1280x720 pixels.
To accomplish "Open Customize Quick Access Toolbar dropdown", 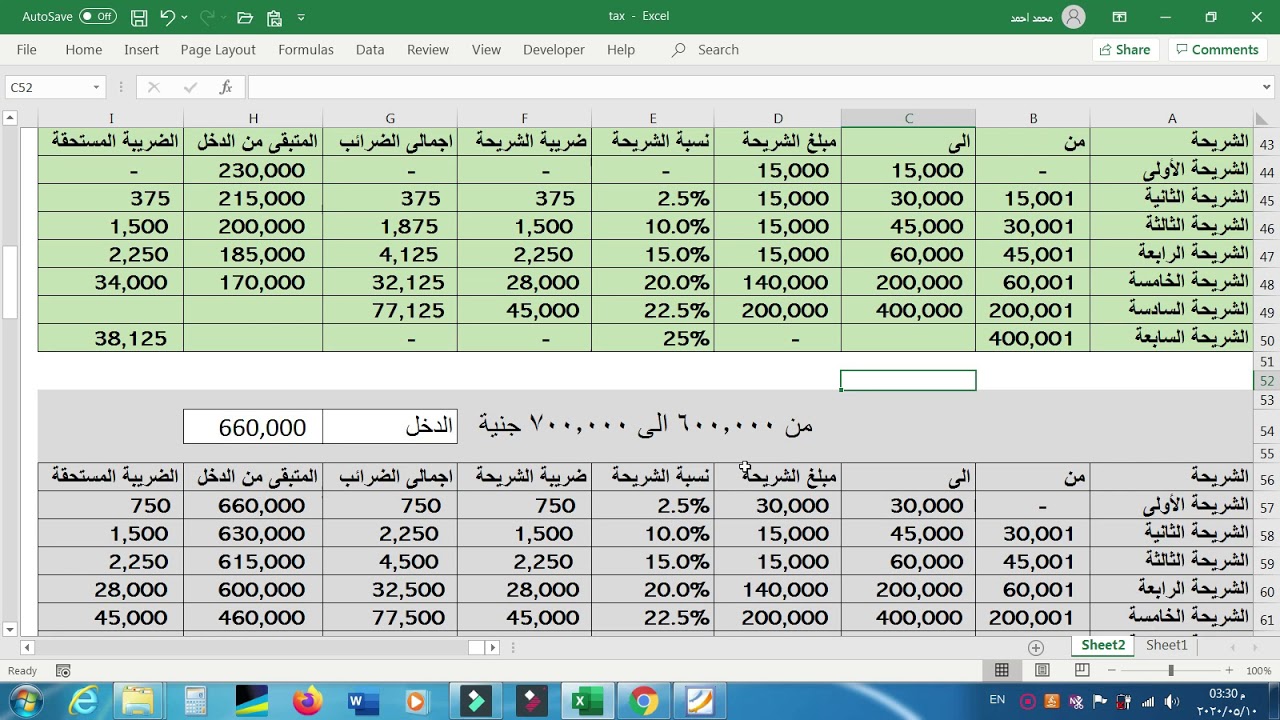I will point(301,17).
